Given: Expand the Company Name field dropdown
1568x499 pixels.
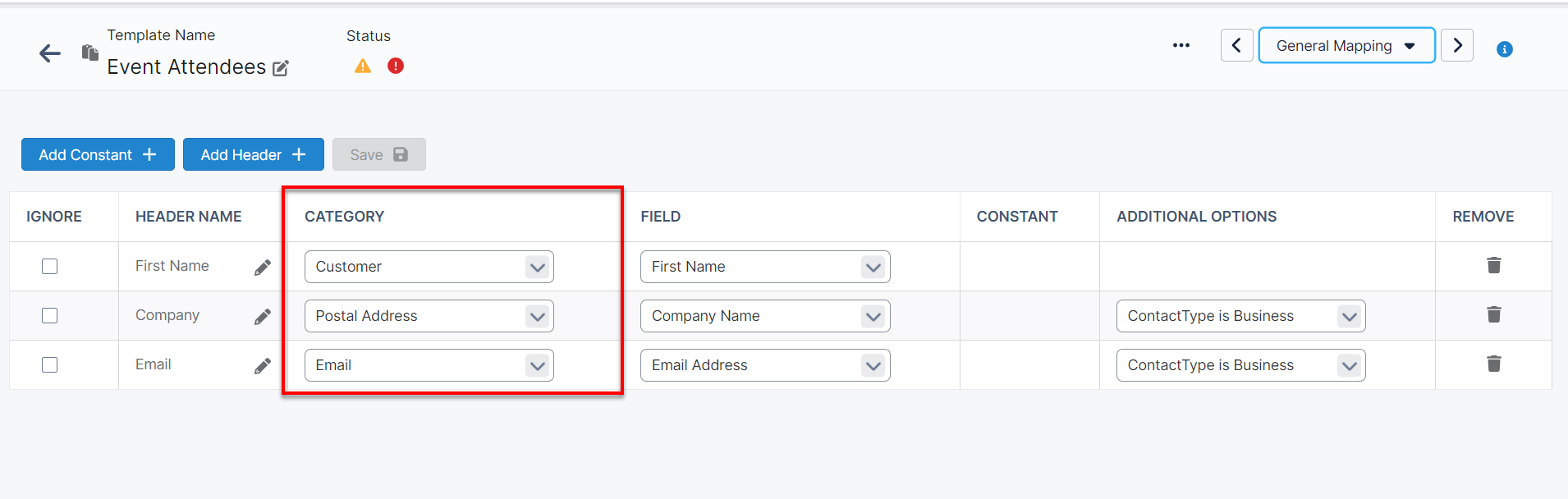Looking at the screenshot, I should coord(765,316).
